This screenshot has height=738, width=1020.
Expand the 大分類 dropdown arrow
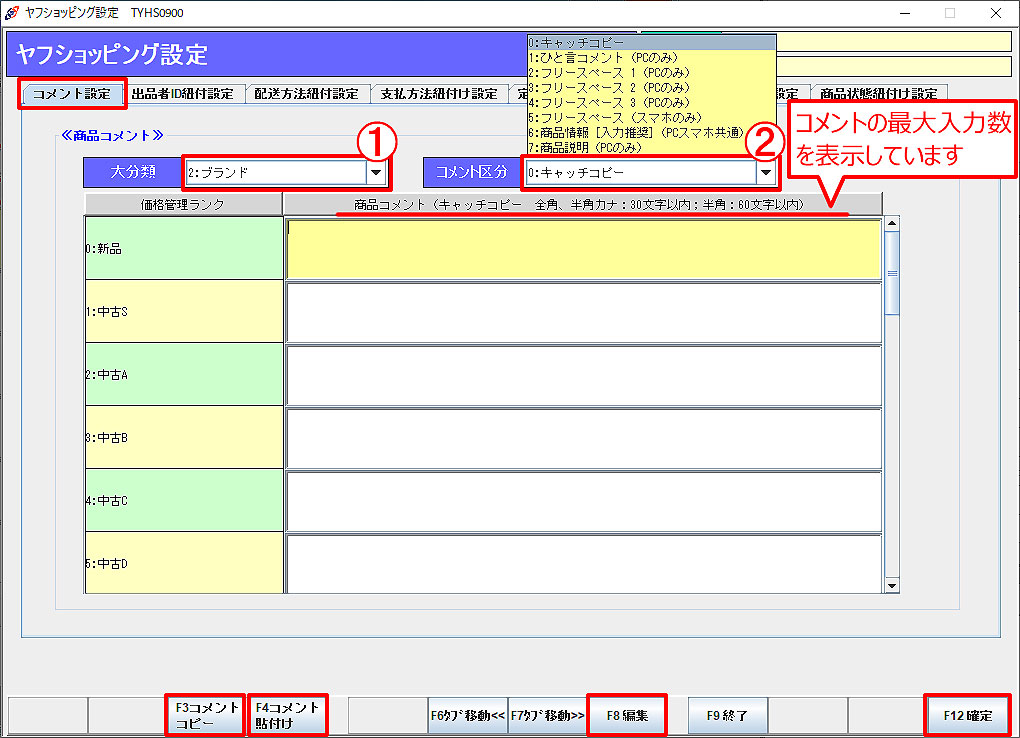[376, 172]
